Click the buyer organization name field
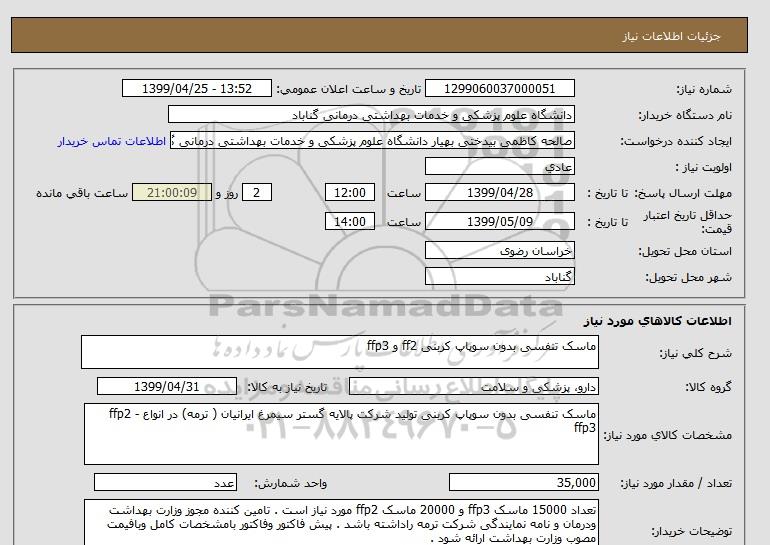This screenshot has height=545, width=770. (371, 115)
